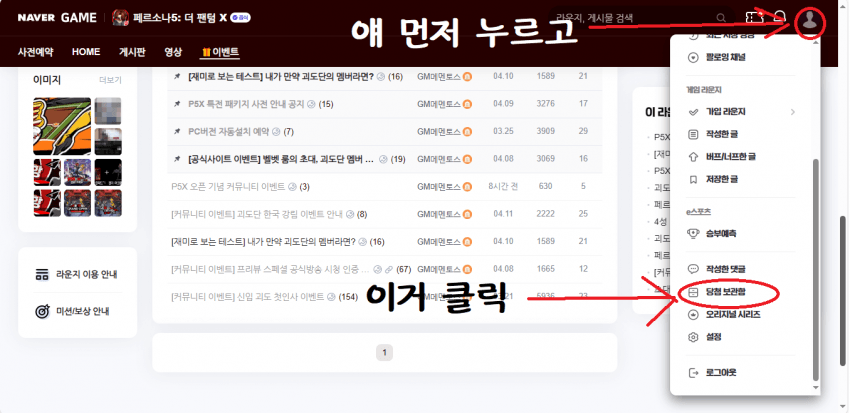The width and height of the screenshot is (850, 413).
Task: Click the 로그아웃 exit icon
Action: (x=693, y=373)
